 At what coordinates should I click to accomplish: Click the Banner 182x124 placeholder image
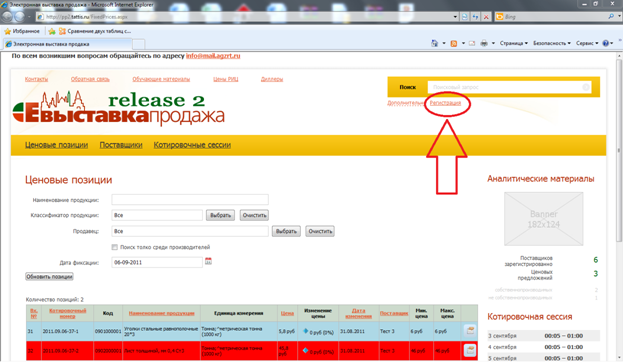click(x=544, y=219)
